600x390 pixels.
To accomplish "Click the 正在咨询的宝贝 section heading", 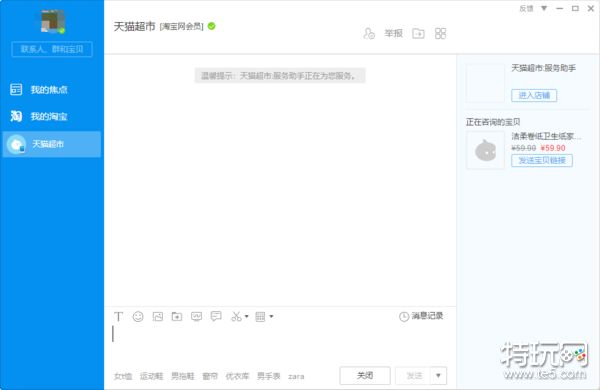I will point(493,122).
